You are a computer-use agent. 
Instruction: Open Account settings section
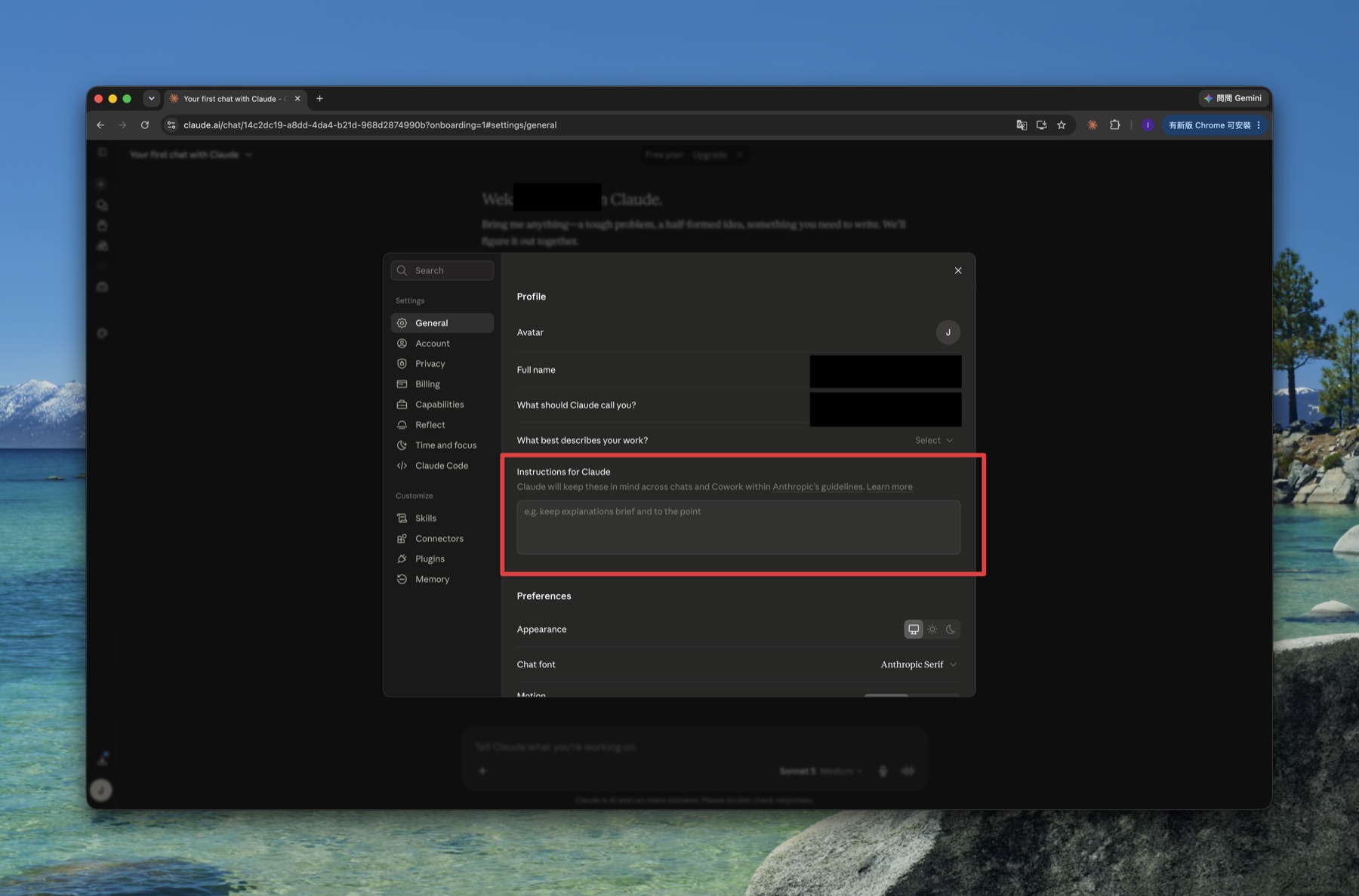[x=442, y=343]
